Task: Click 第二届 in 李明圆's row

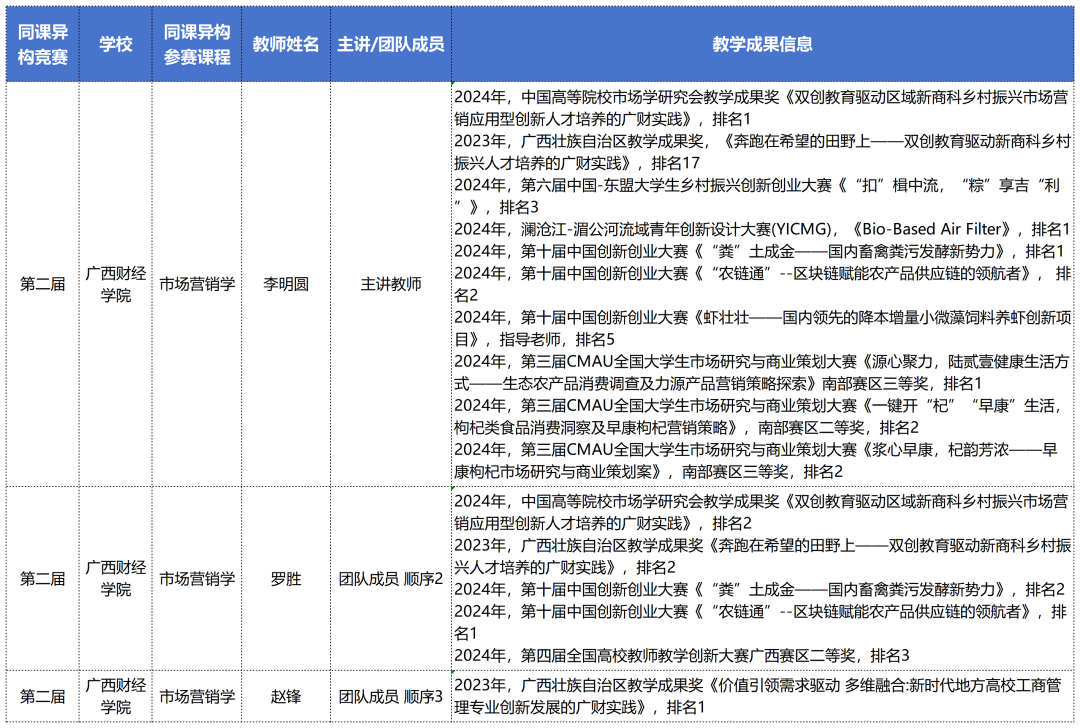Action: [43, 284]
